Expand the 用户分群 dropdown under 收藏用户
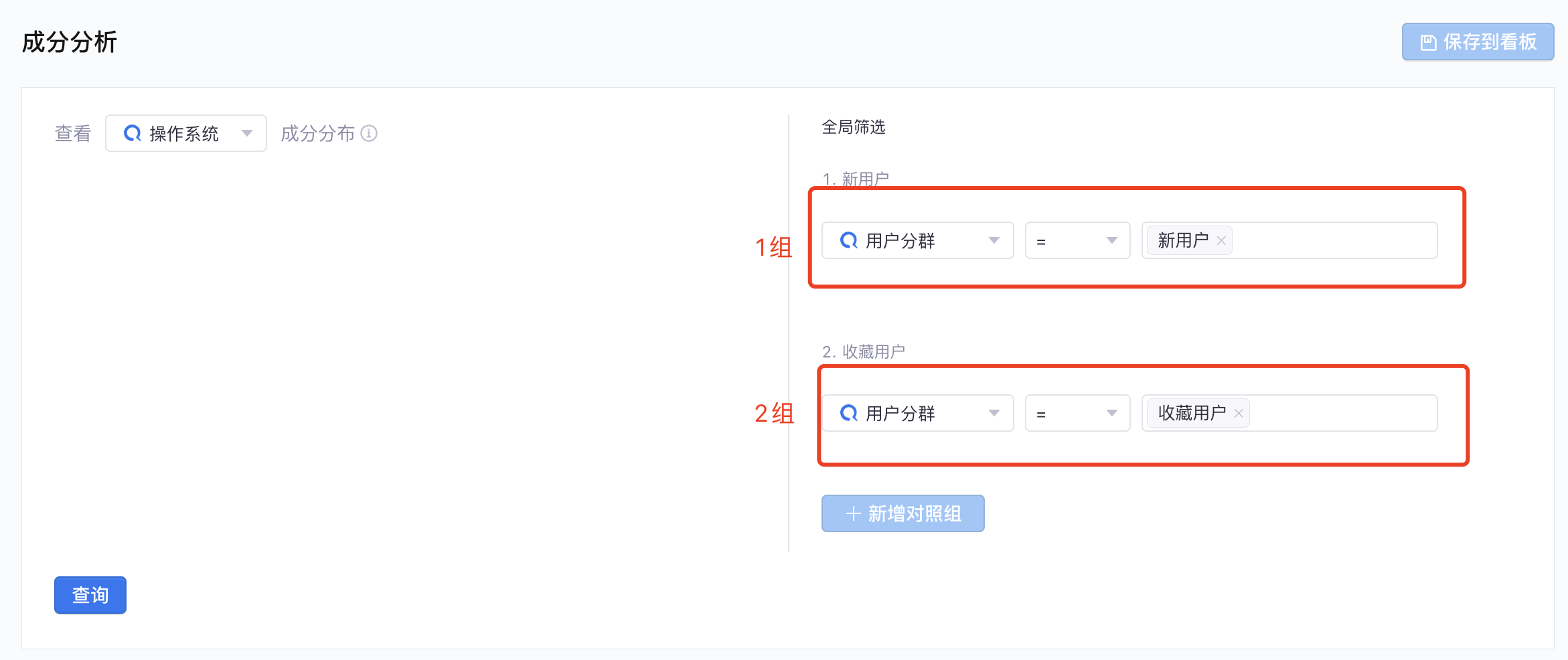Screen dimensions: 1568x660 pos(918,413)
